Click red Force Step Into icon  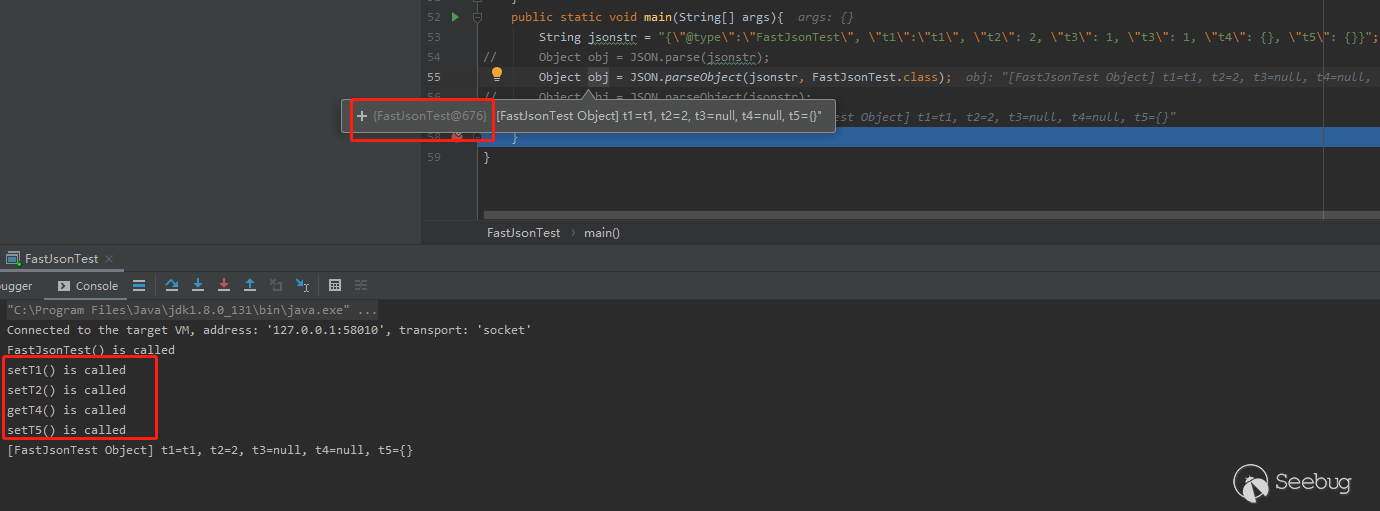224,286
